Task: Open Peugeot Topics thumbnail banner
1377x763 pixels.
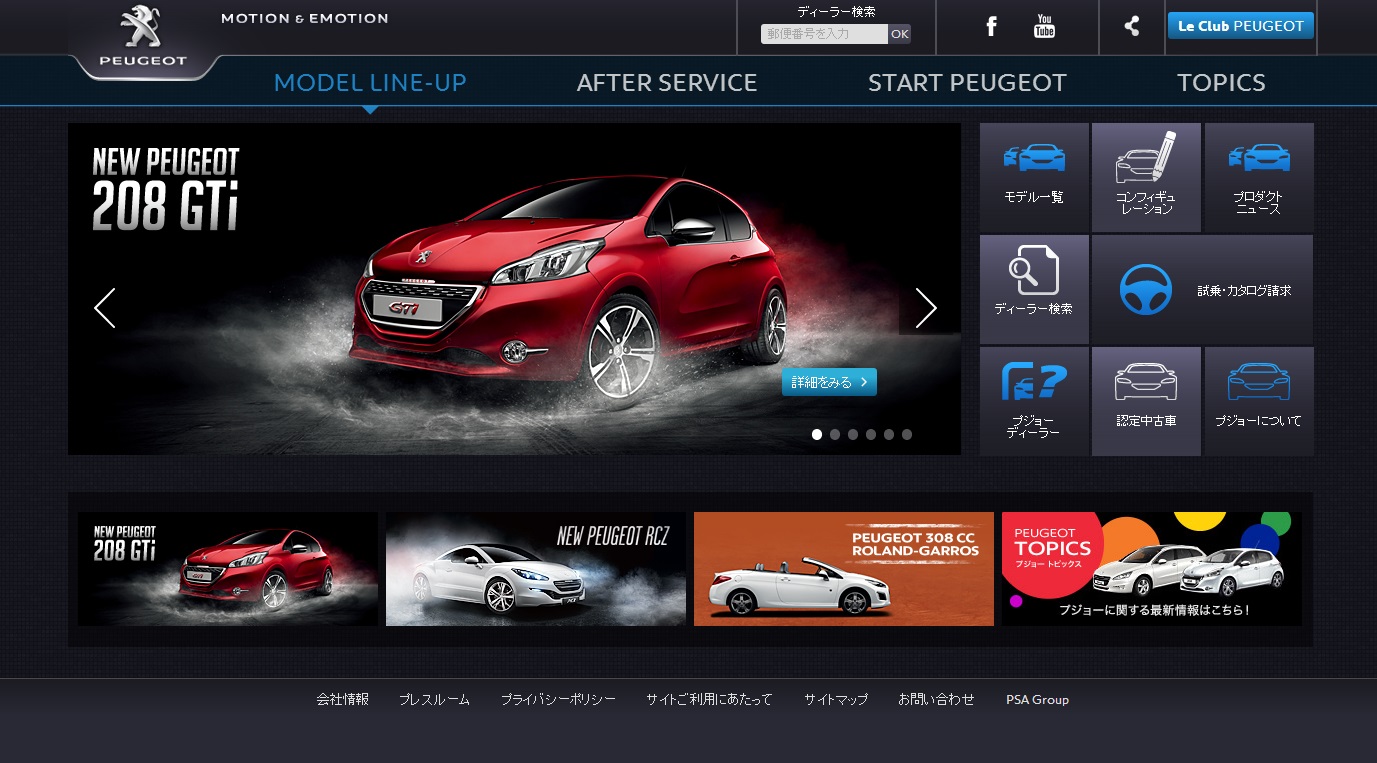Action: pos(1152,569)
